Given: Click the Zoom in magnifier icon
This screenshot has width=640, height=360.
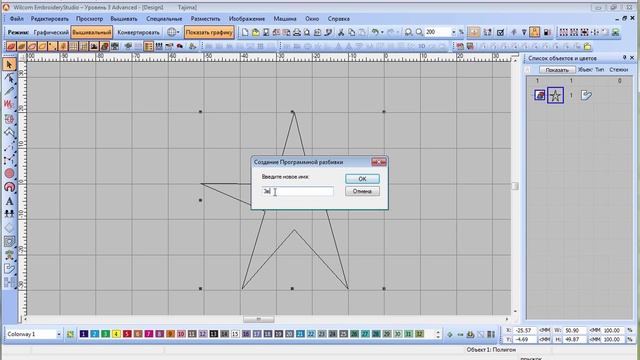Looking at the screenshot, I should (x=408, y=32).
